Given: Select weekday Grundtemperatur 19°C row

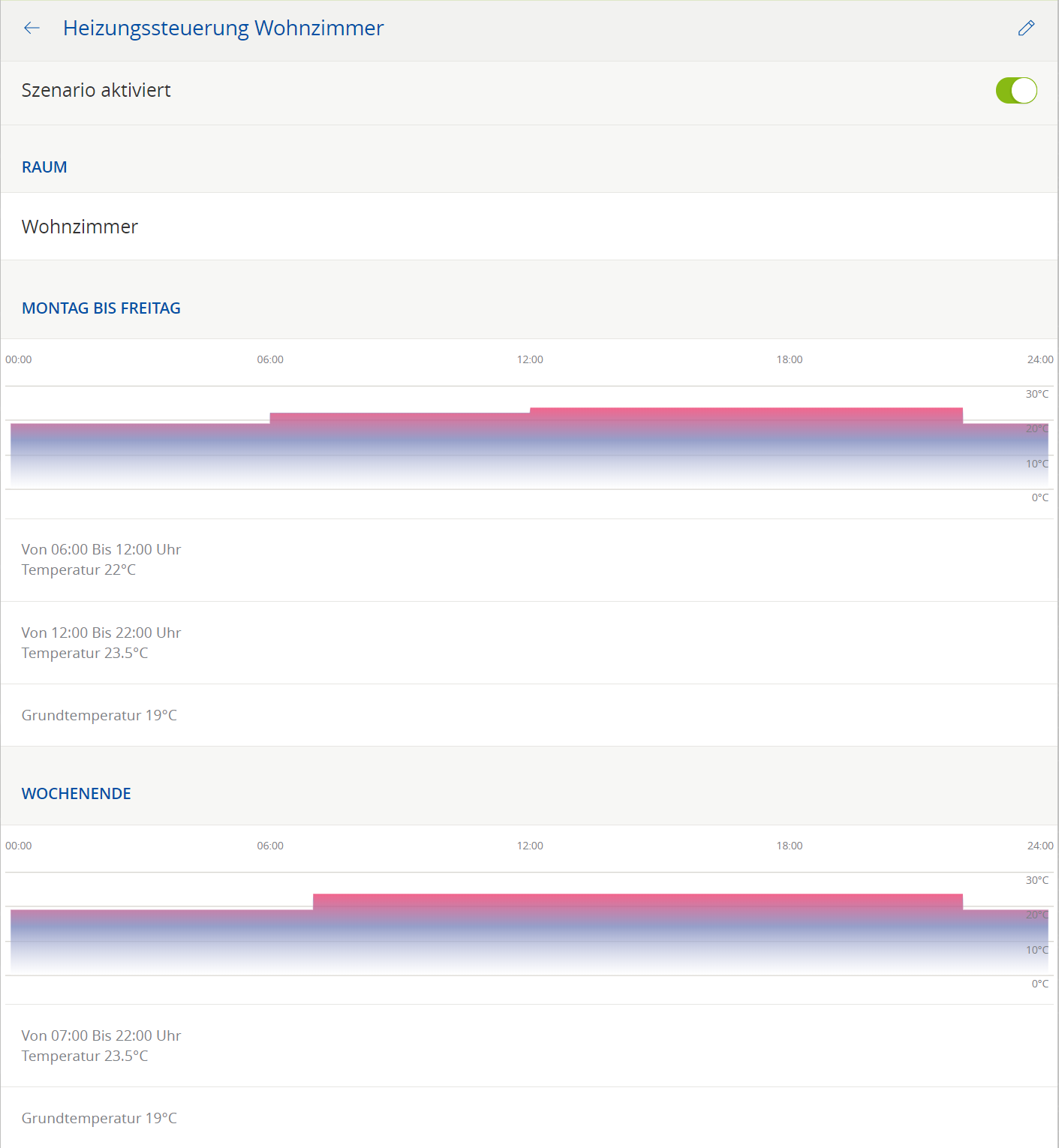Looking at the screenshot, I should (99, 715).
